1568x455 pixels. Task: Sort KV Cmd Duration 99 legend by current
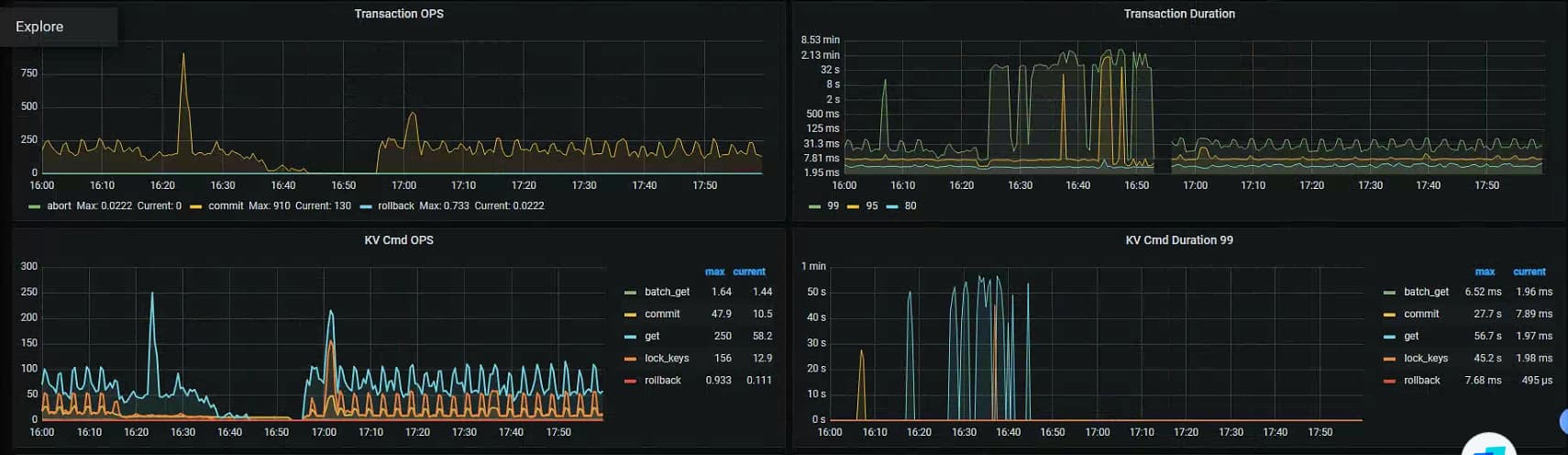click(x=1529, y=272)
